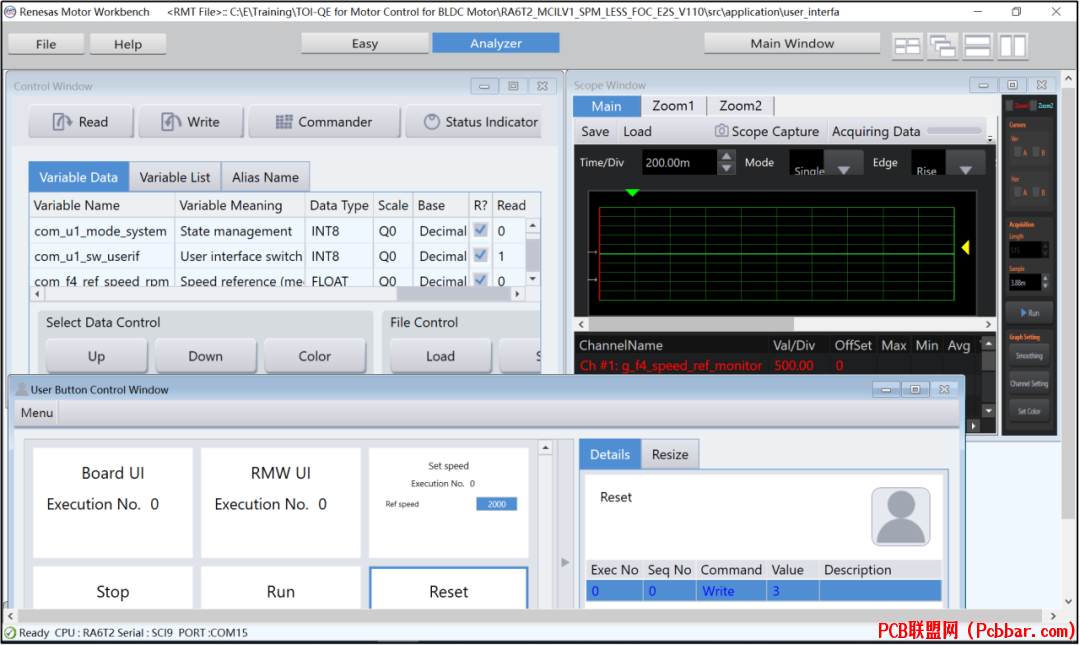The image size is (1080, 645).
Task: Click the small arrow expander beside button grid
Action: (x=565, y=562)
